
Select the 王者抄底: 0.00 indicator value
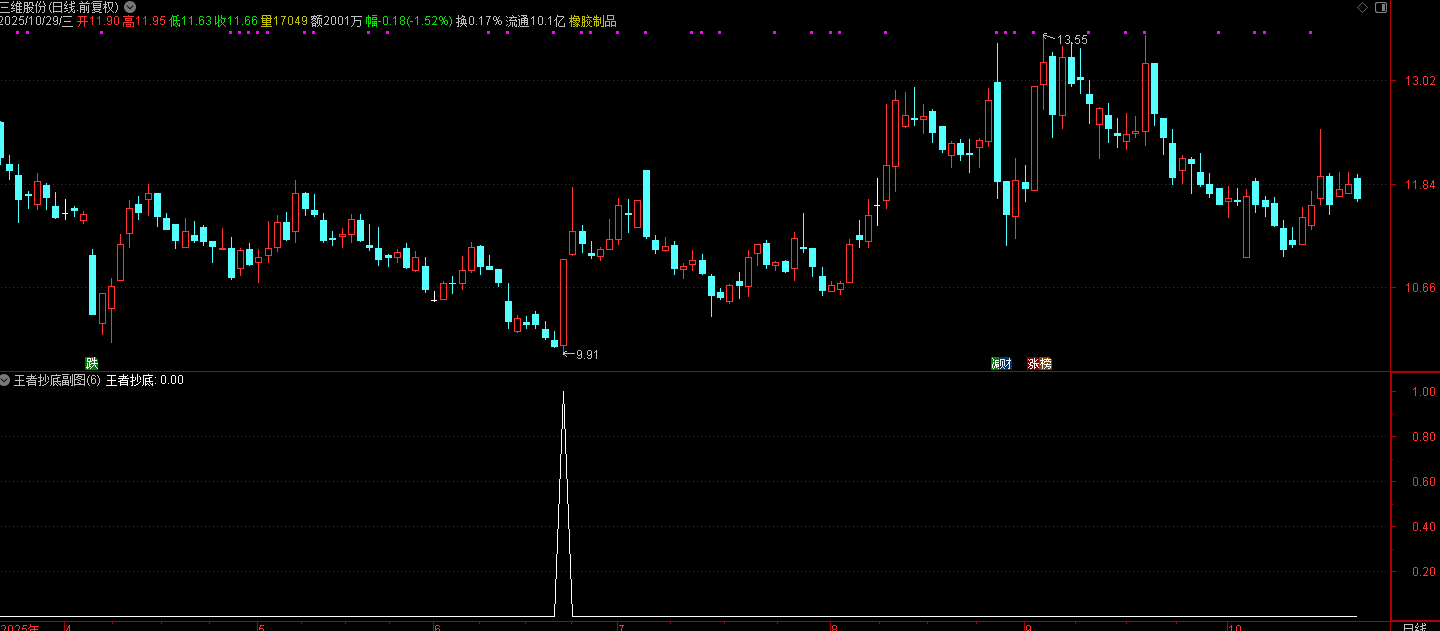[144, 380]
